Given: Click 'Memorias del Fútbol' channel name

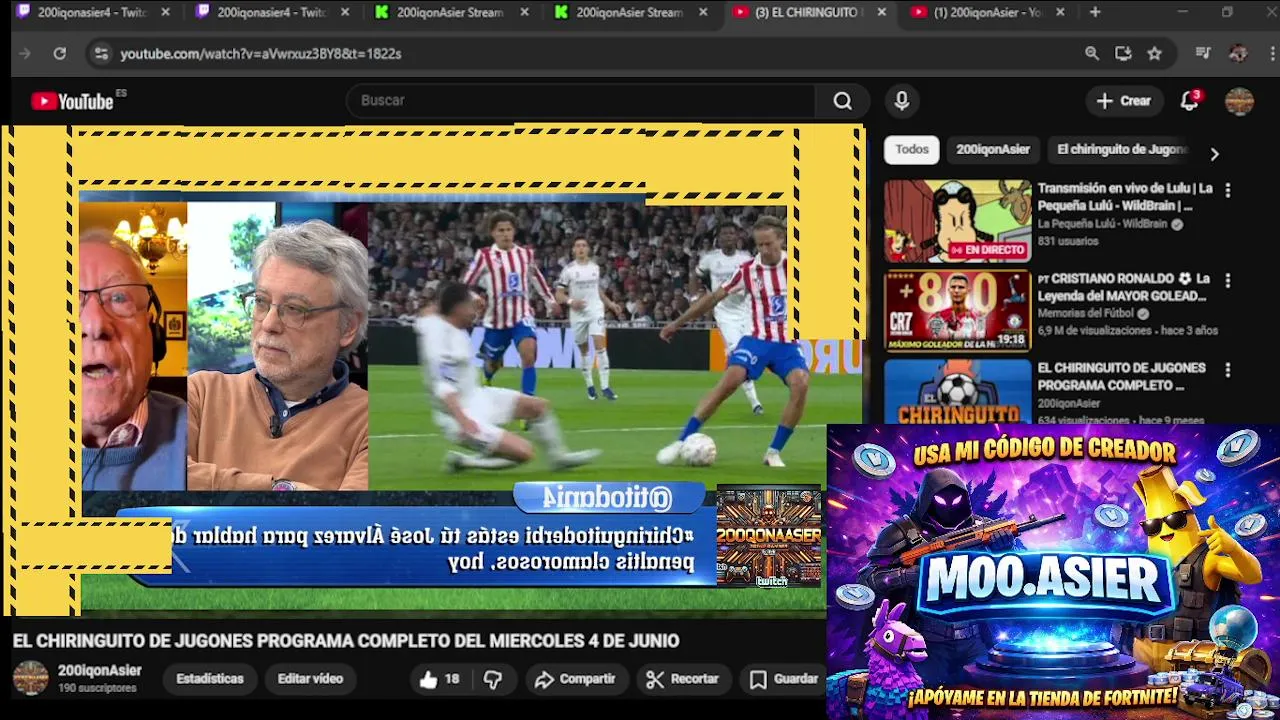Looking at the screenshot, I should [x=1086, y=314].
